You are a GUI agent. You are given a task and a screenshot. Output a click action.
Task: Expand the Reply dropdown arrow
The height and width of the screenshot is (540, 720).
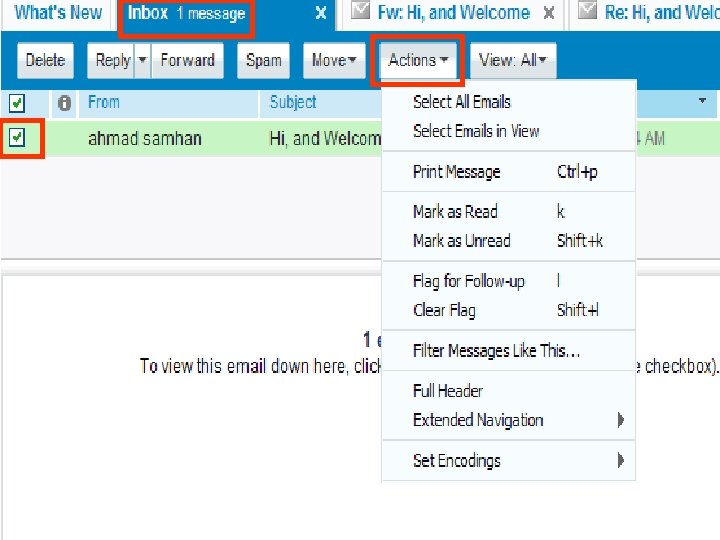click(142, 60)
